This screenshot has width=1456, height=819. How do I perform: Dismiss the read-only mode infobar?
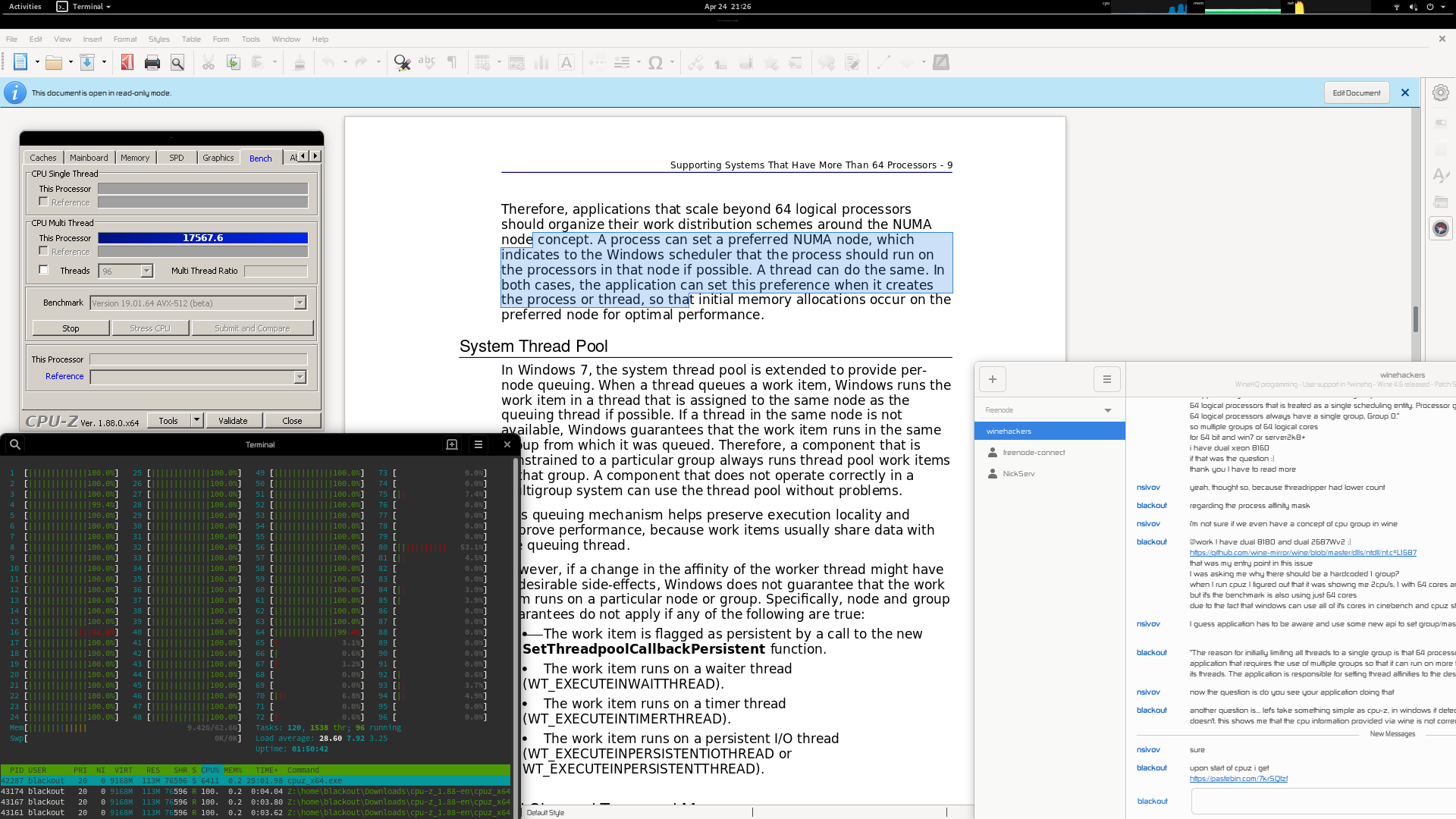tap(1404, 93)
